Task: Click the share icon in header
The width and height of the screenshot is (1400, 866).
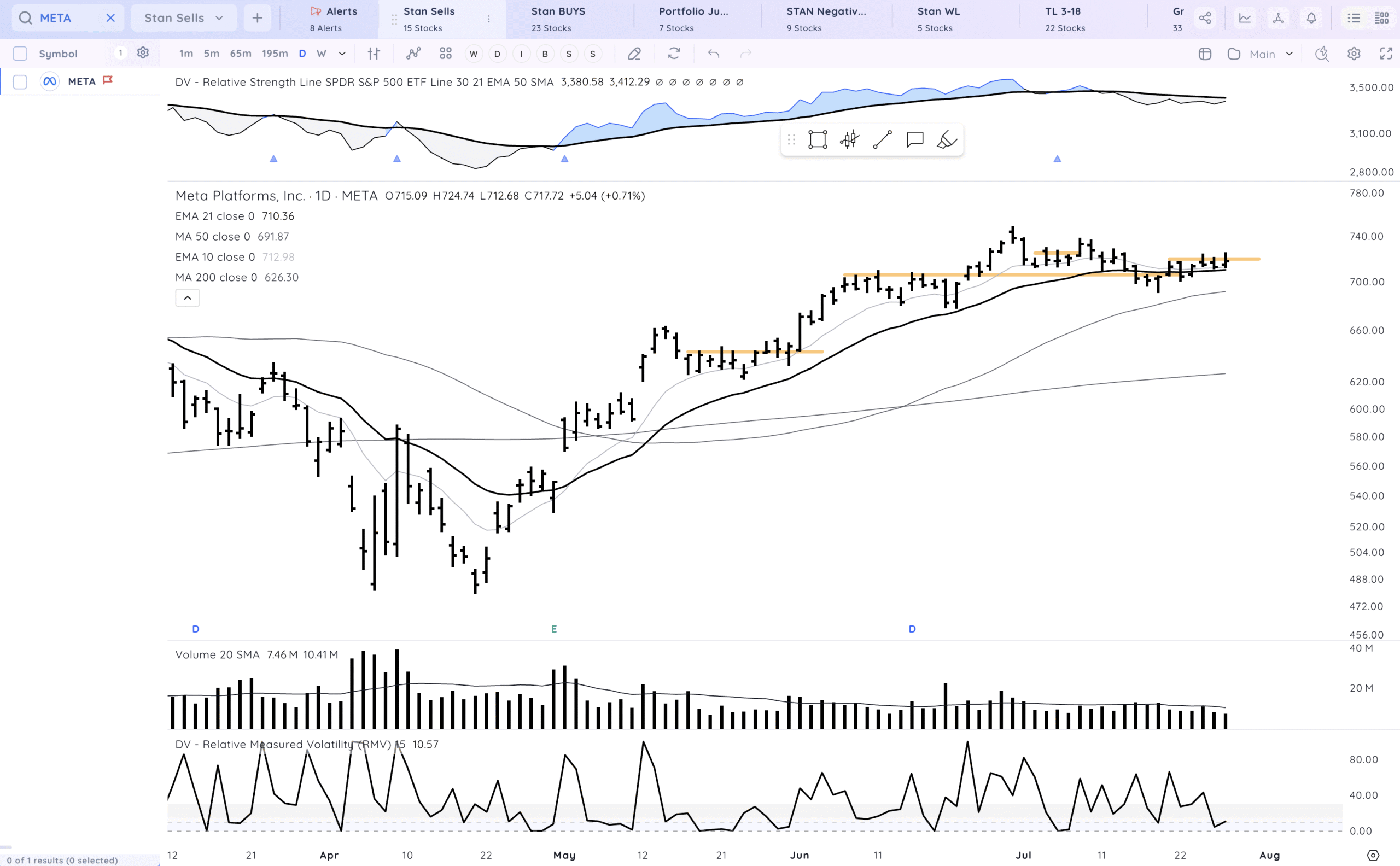Action: tap(1205, 17)
